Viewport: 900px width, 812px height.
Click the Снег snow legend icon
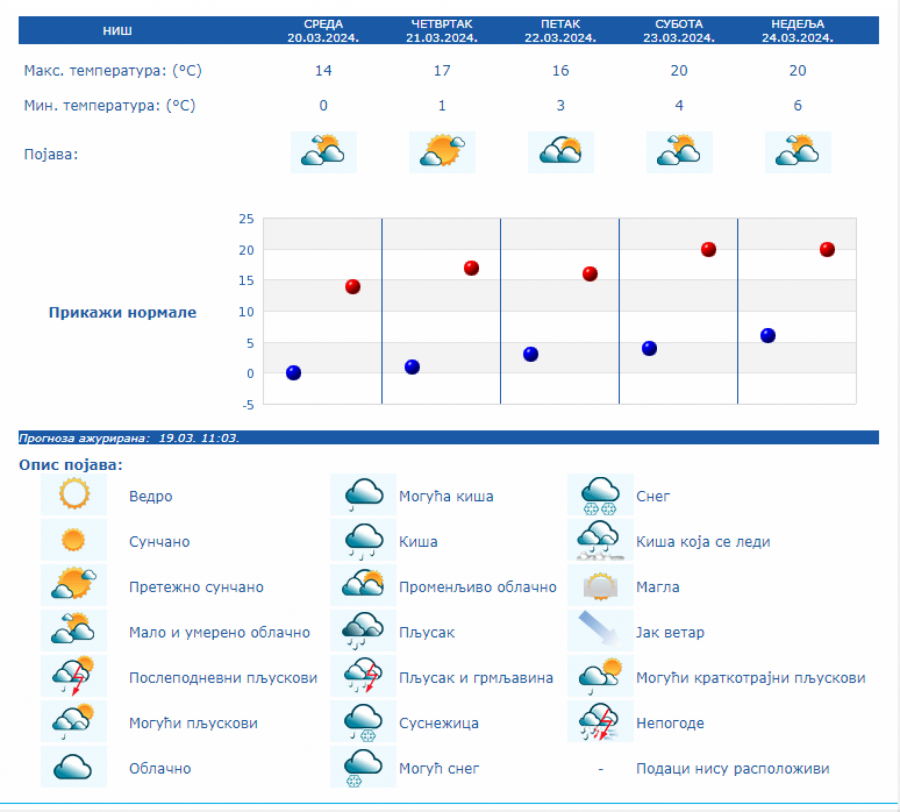click(x=600, y=495)
